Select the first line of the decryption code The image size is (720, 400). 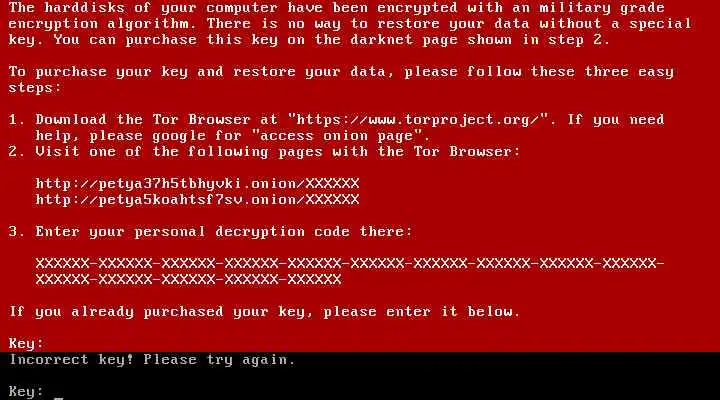350,264
